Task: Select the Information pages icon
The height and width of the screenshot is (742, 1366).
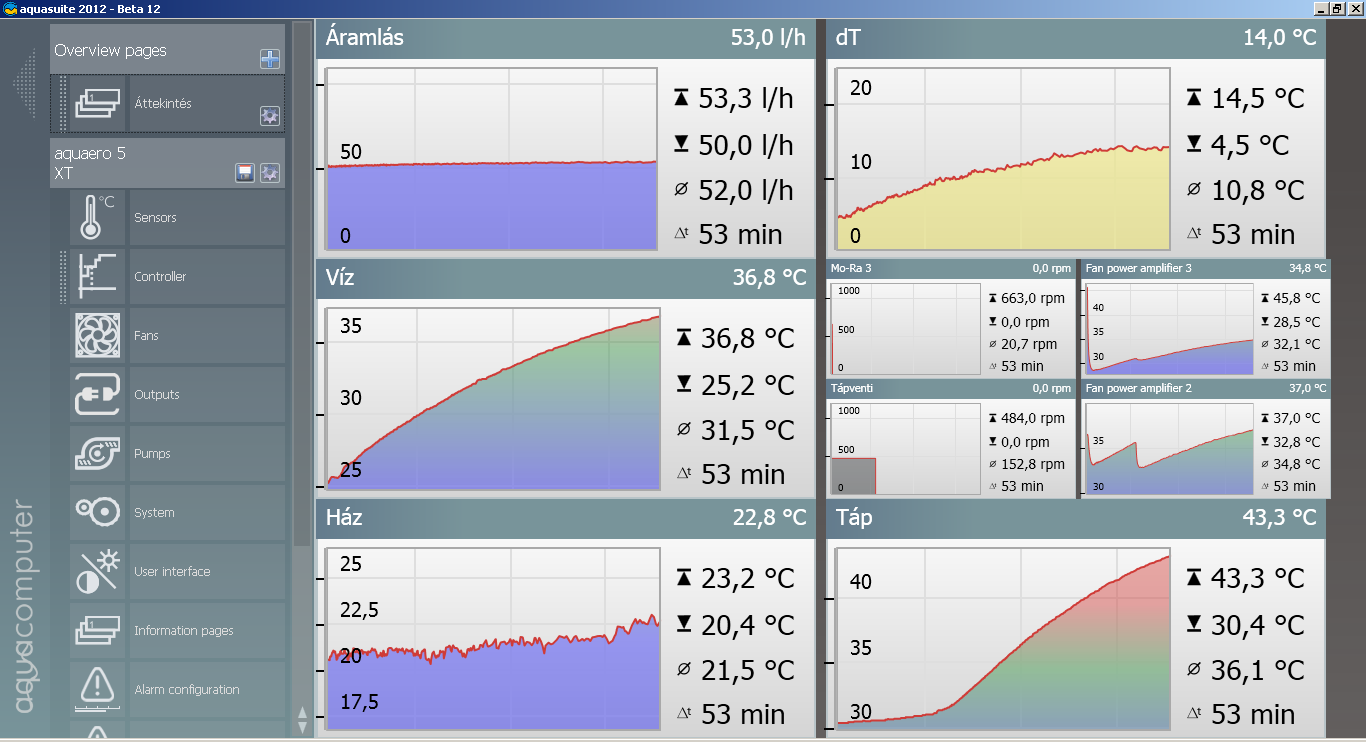Action: click(x=99, y=631)
